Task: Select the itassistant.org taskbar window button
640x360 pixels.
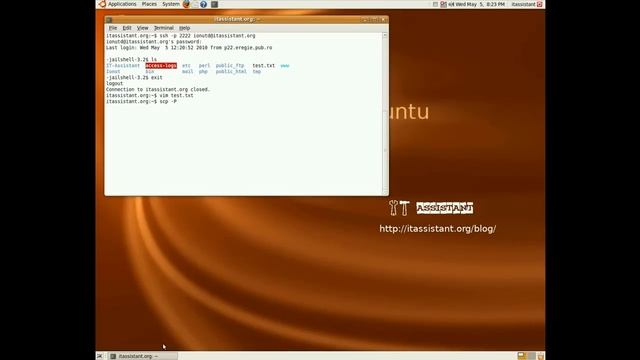Action: (x=143, y=356)
